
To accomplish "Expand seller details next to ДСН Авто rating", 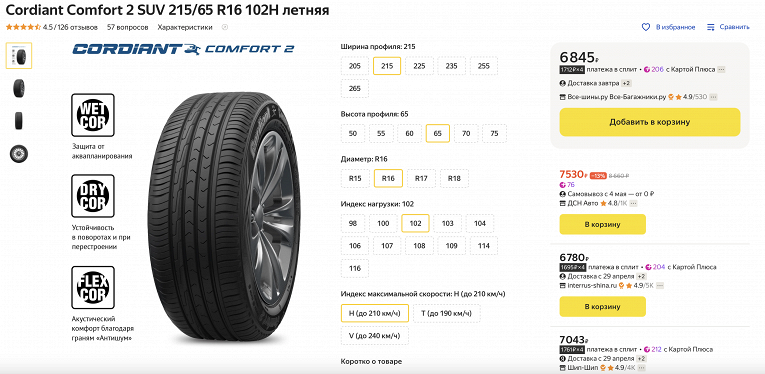I will [x=634, y=203].
